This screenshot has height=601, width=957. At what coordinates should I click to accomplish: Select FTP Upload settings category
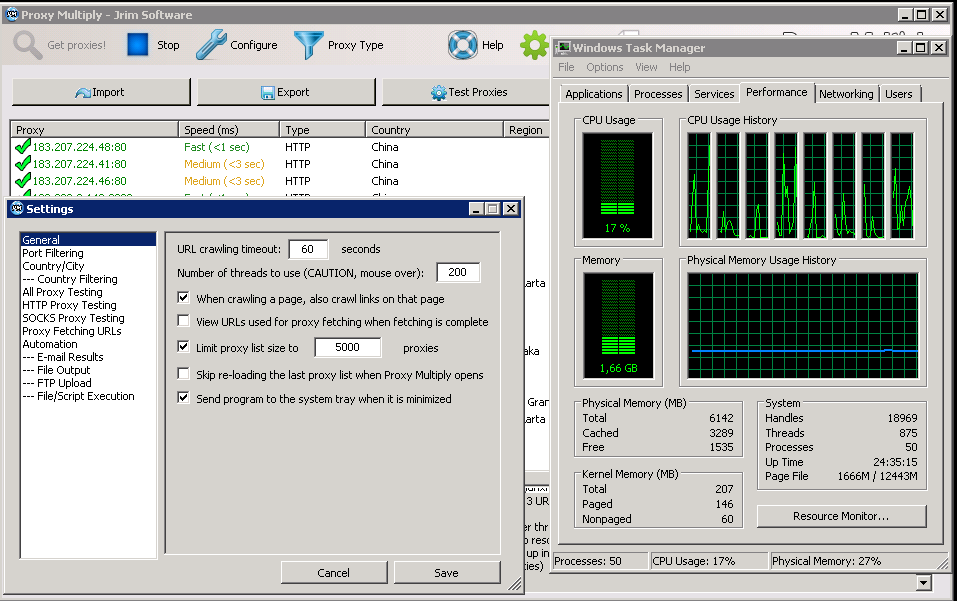pos(88,383)
